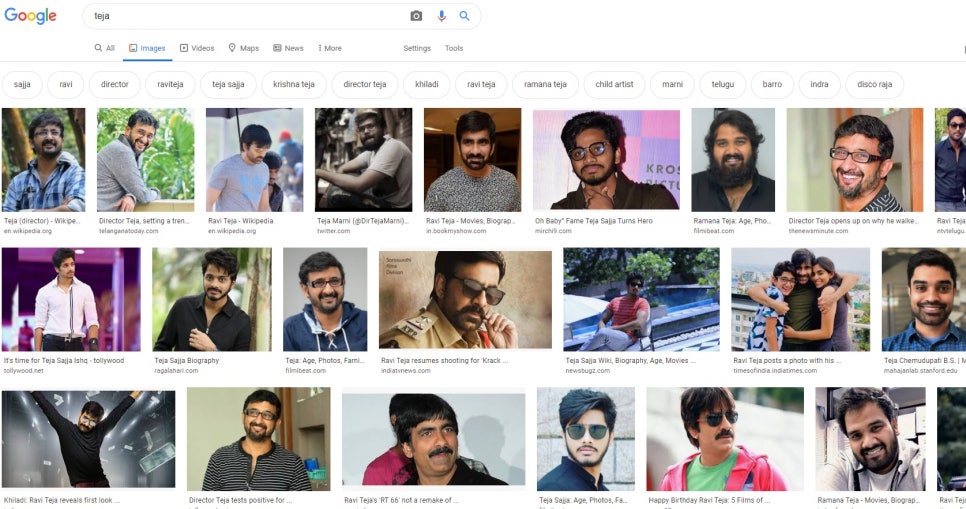This screenshot has width=966, height=509.
Task: Click 'mirchi9.com' source link
Action: click(553, 231)
